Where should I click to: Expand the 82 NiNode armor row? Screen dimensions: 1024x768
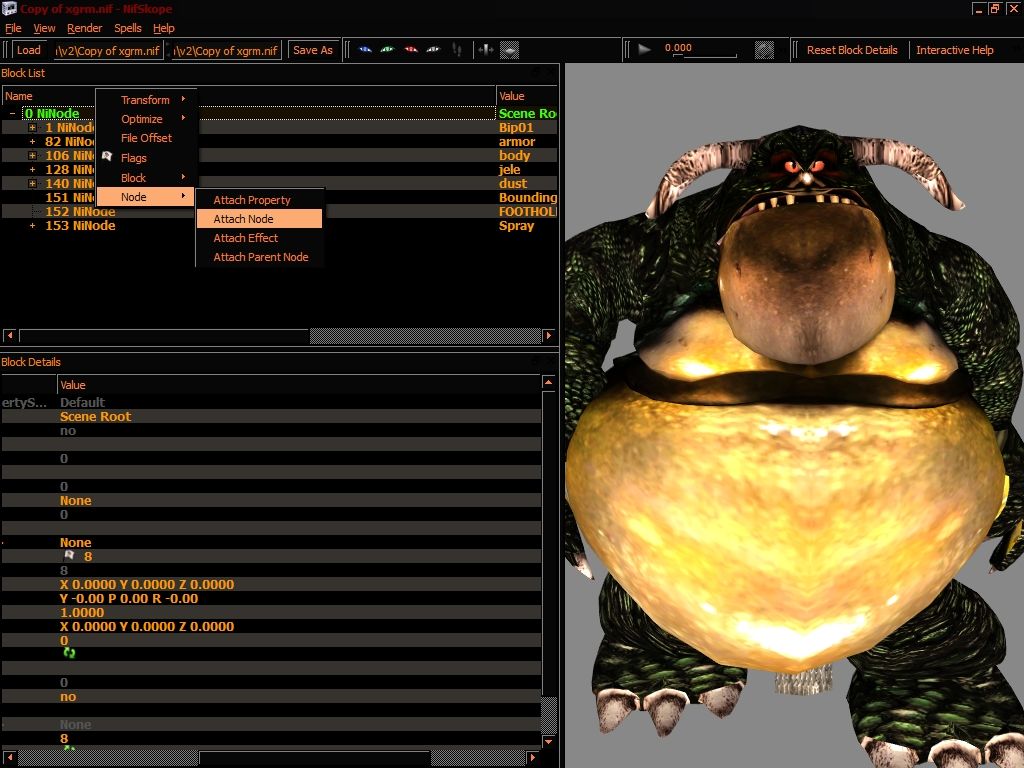[32, 142]
